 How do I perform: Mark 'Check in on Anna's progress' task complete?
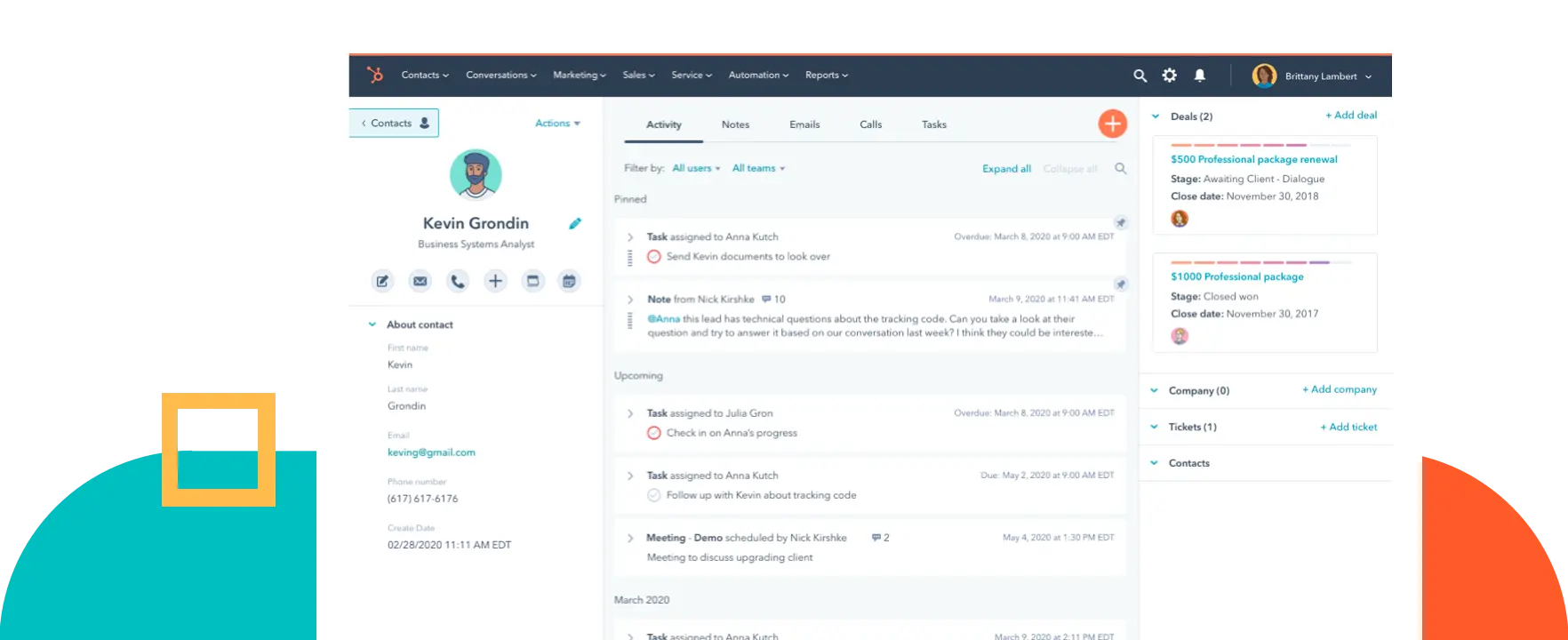(654, 433)
